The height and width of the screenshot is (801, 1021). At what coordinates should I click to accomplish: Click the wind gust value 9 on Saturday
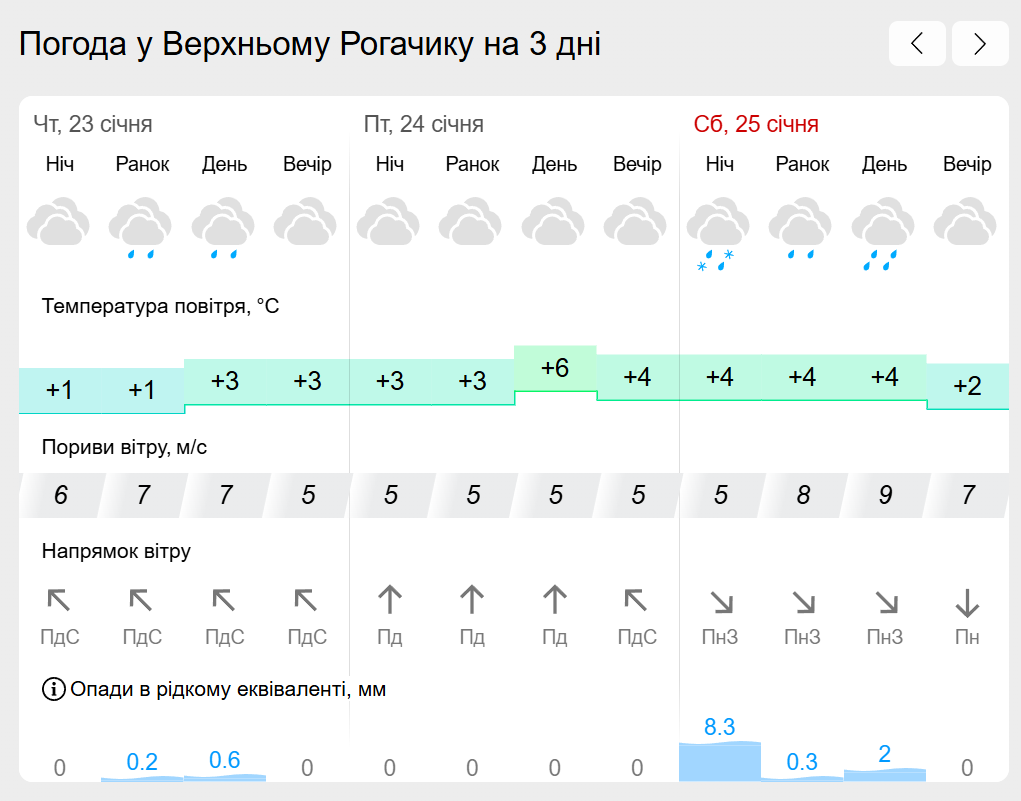[x=885, y=494]
